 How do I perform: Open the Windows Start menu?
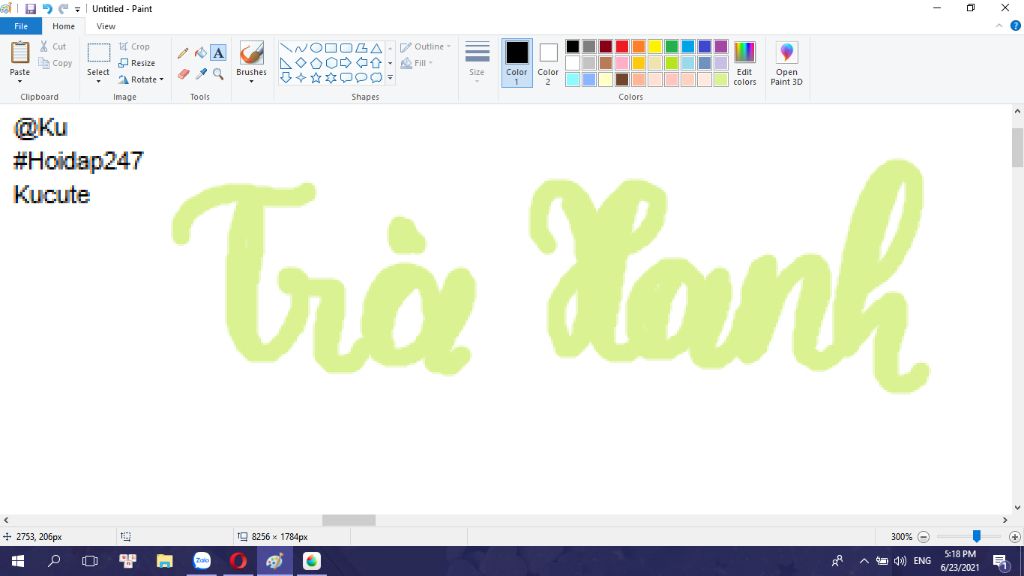pyautogui.click(x=18, y=561)
